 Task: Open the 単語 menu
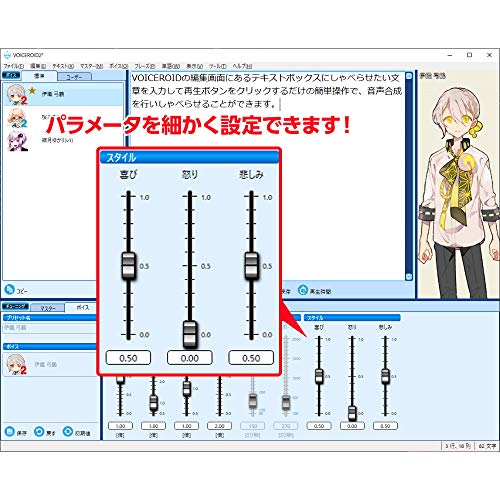171,66
